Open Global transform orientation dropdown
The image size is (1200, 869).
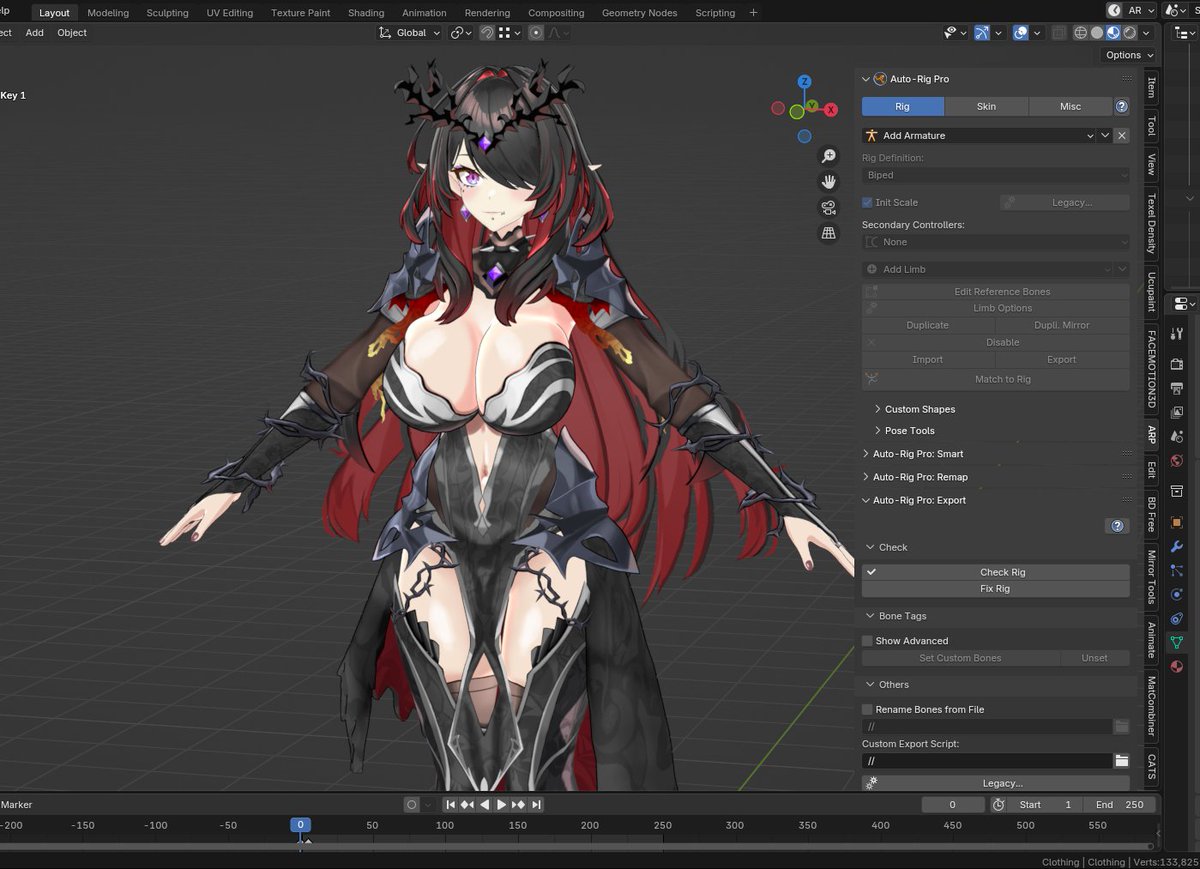pos(410,33)
